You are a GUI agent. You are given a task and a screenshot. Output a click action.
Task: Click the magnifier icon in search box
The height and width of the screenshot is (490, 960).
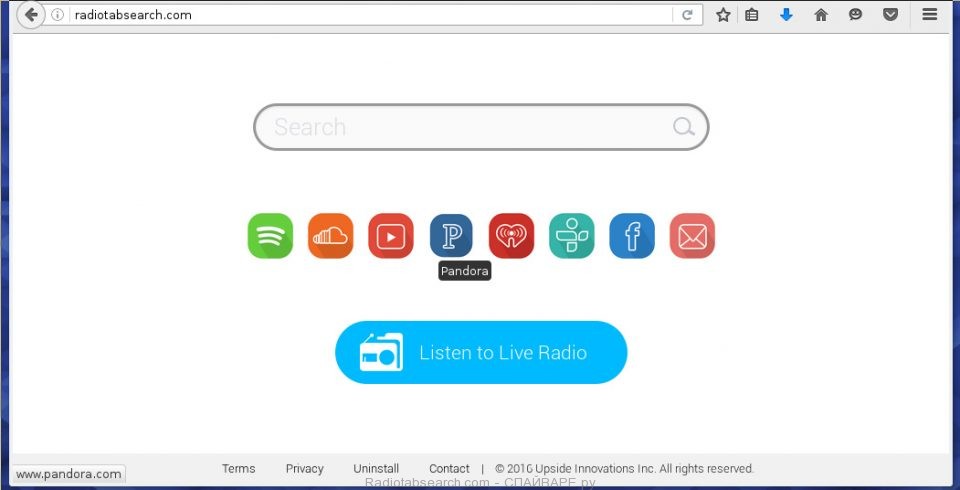pyautogui.click(x=683, y=127)
